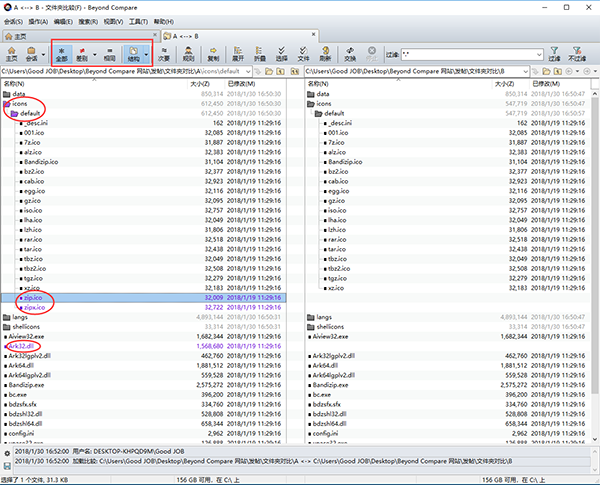Open the left folder path dropdown
This screenshot has height=485, width=600.
(248, 71)
